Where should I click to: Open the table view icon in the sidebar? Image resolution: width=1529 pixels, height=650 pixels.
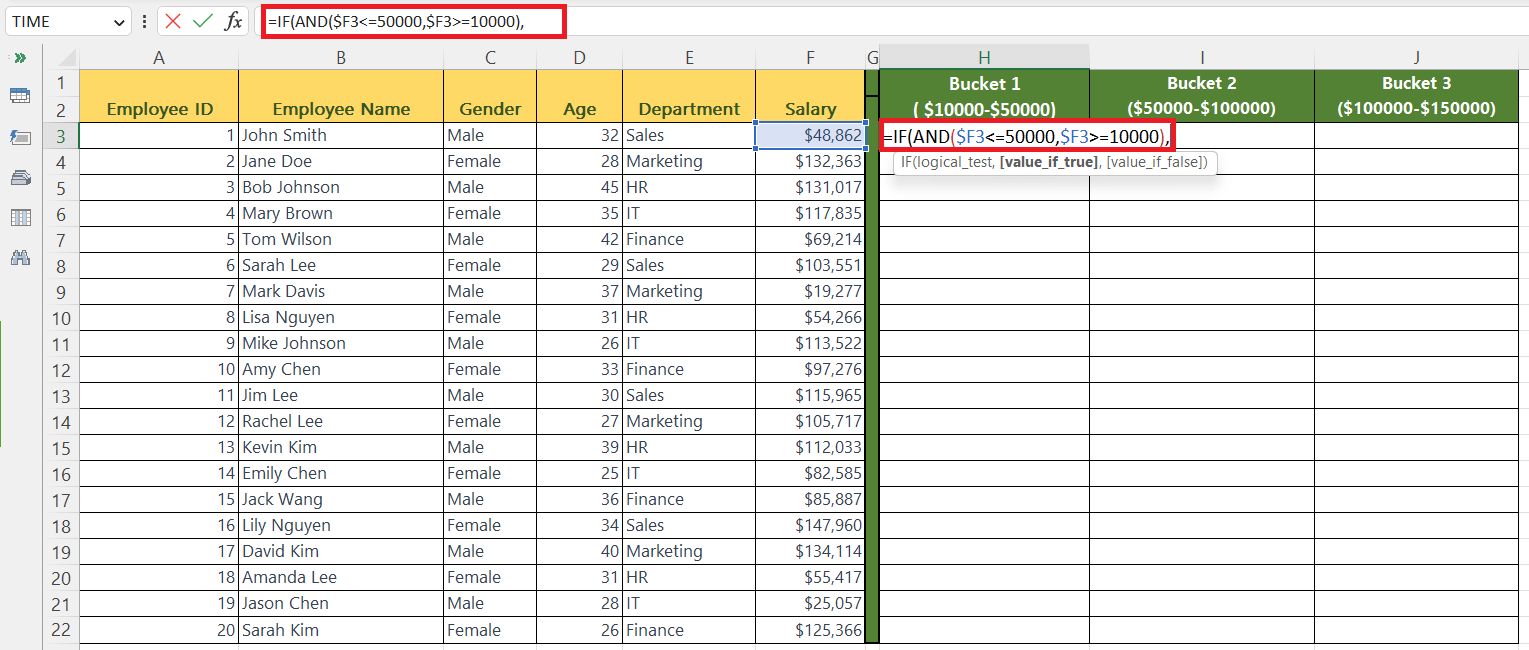pyautogui.click(x=20, y=95)
